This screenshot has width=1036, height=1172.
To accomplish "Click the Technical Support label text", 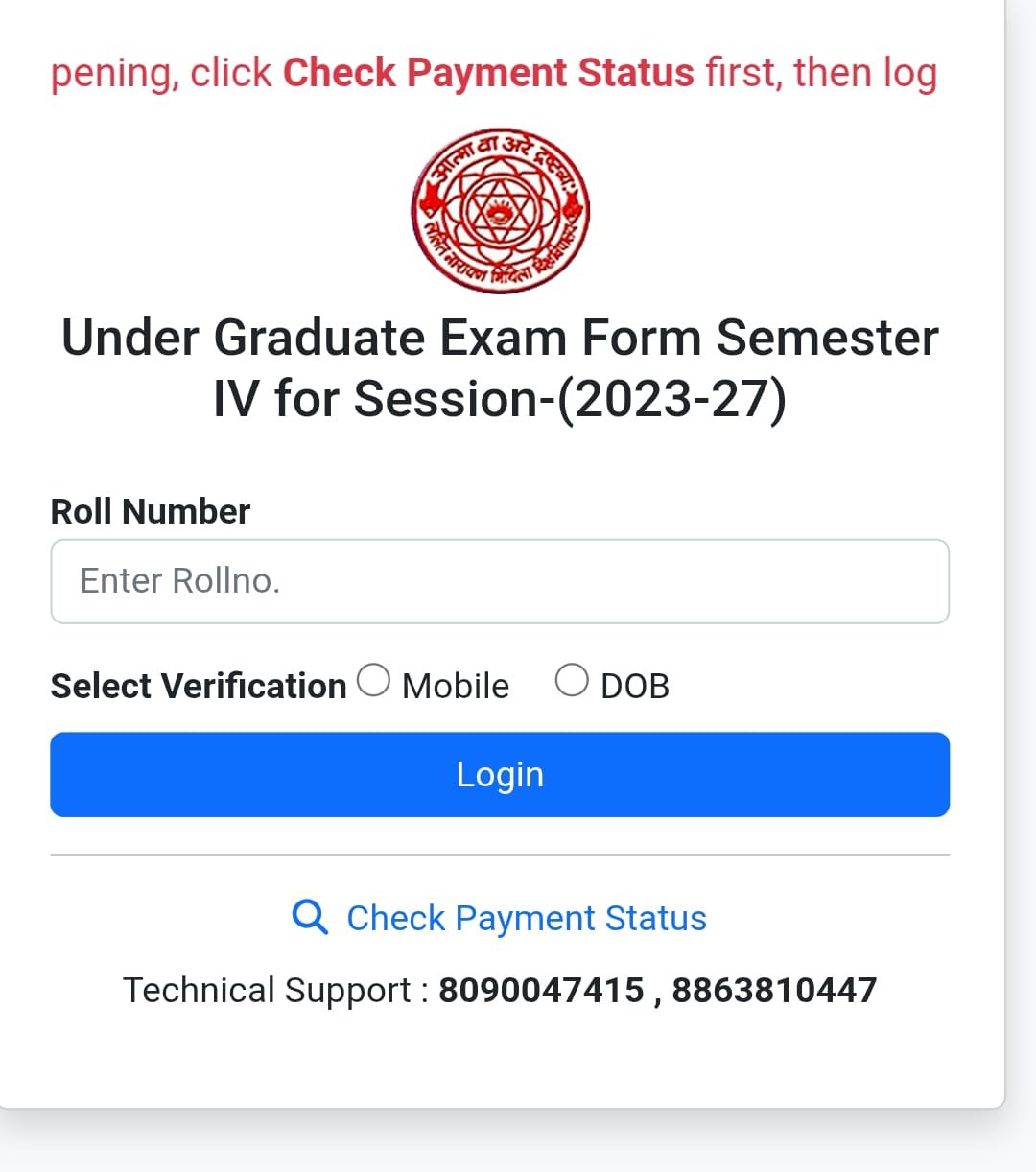I will point(267,991).
